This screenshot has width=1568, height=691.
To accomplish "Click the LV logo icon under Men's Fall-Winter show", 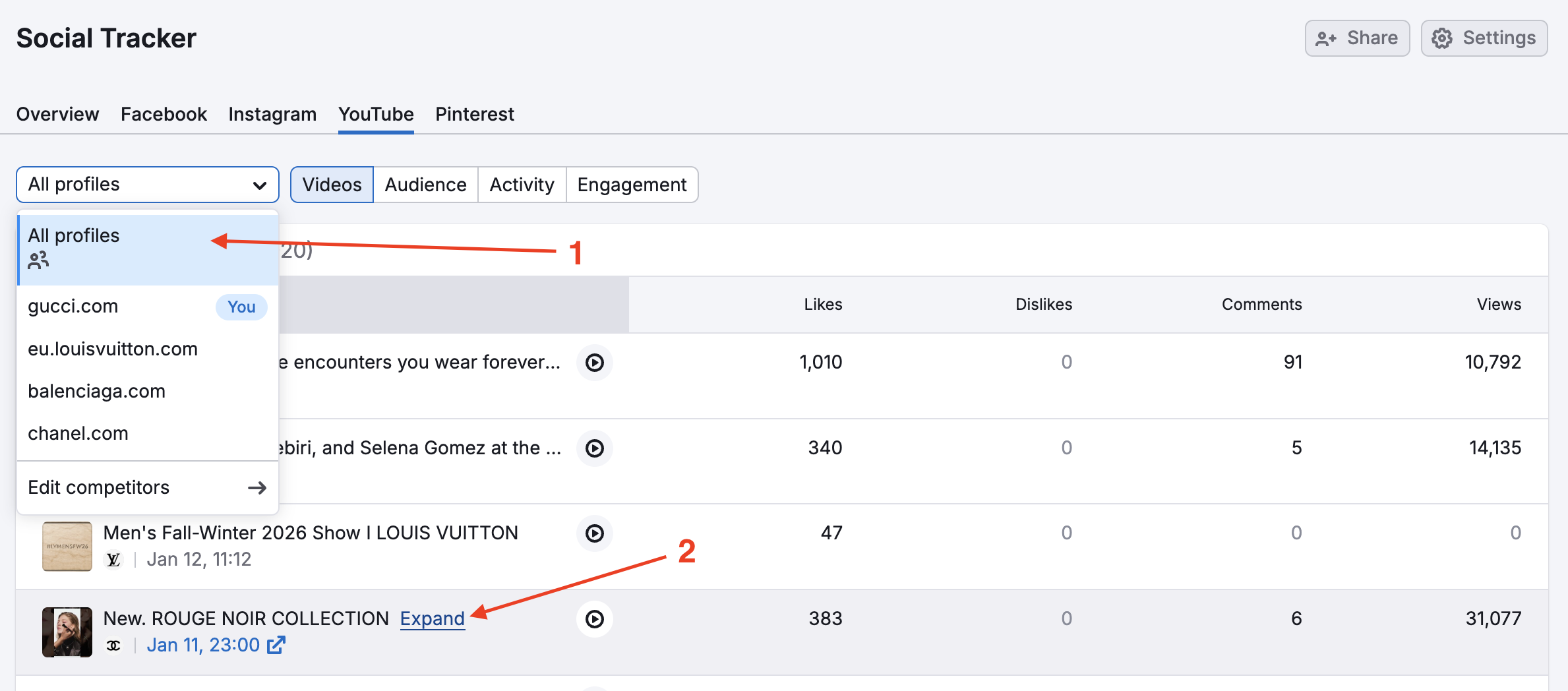I will [113, 559].
